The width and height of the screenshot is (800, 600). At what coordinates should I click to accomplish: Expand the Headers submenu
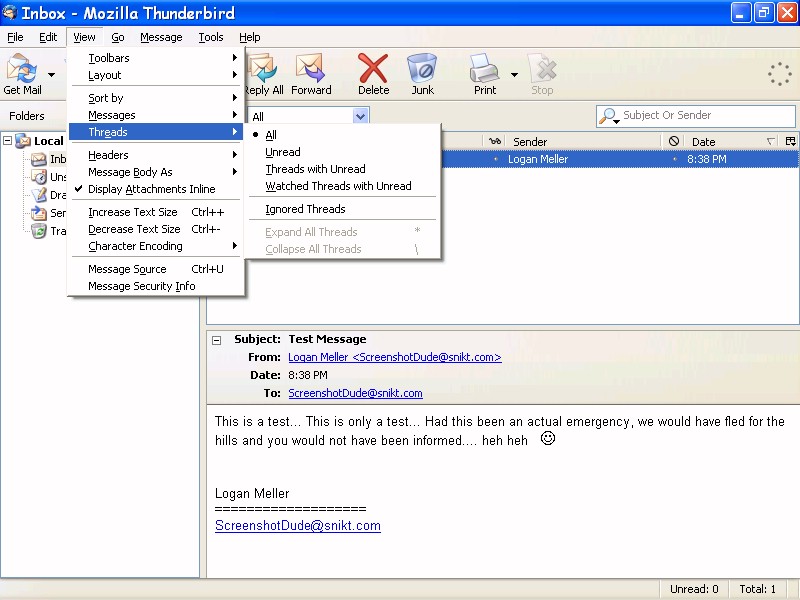click(x=156, y=155)
